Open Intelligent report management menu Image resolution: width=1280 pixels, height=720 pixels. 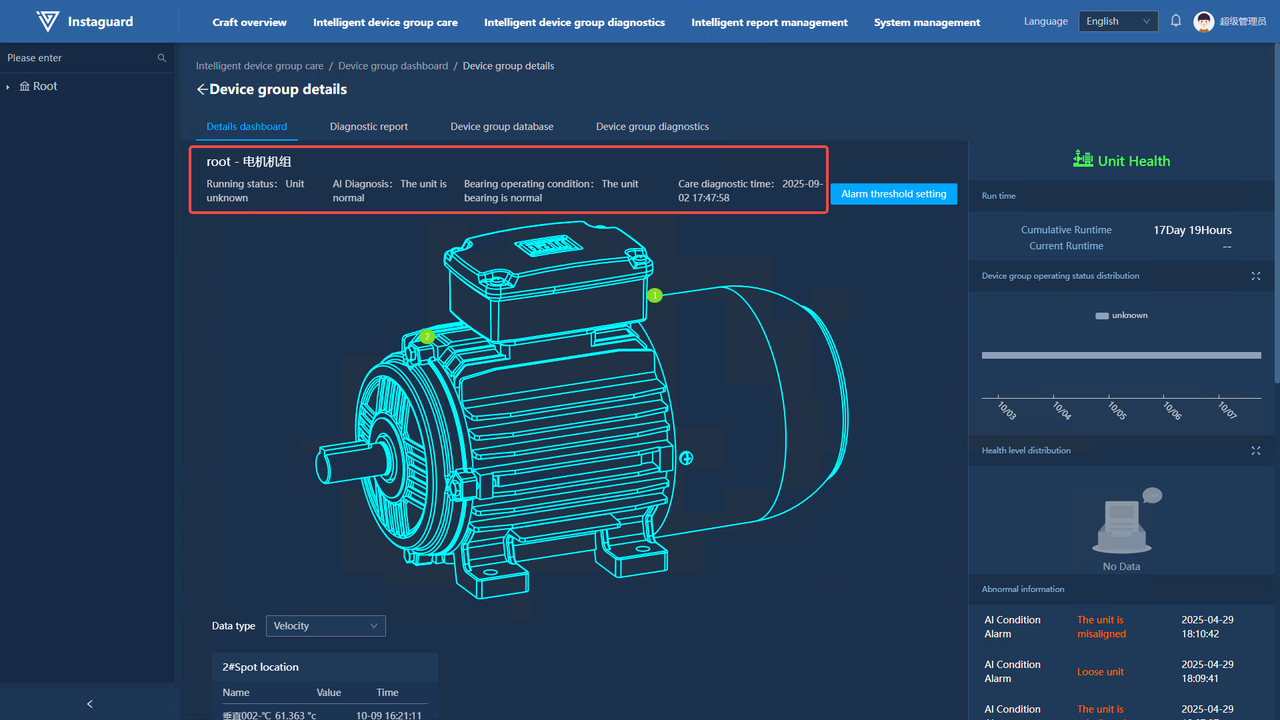click(x=769, y=22)
